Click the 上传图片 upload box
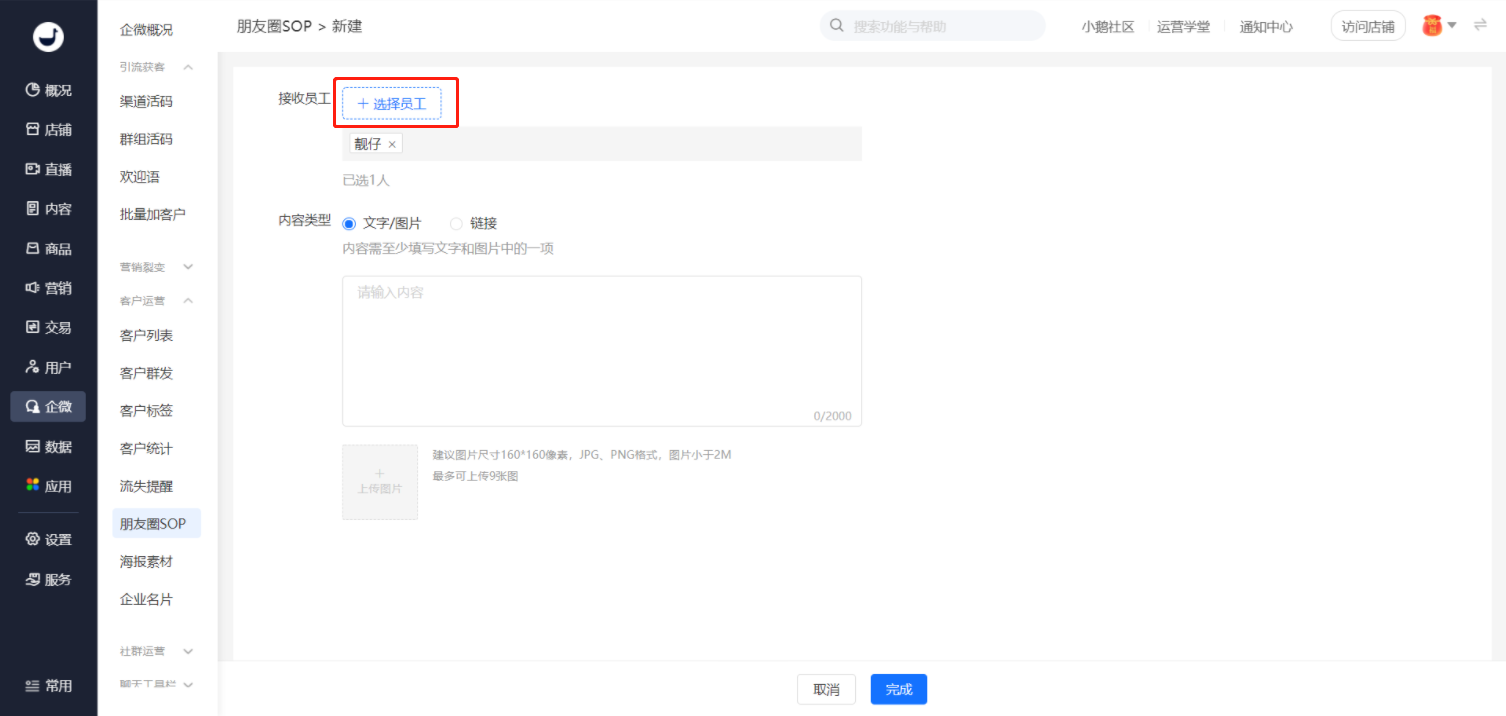Image resolution: width=1506 pixels, height=716 pixels. (x=380, y=482)
